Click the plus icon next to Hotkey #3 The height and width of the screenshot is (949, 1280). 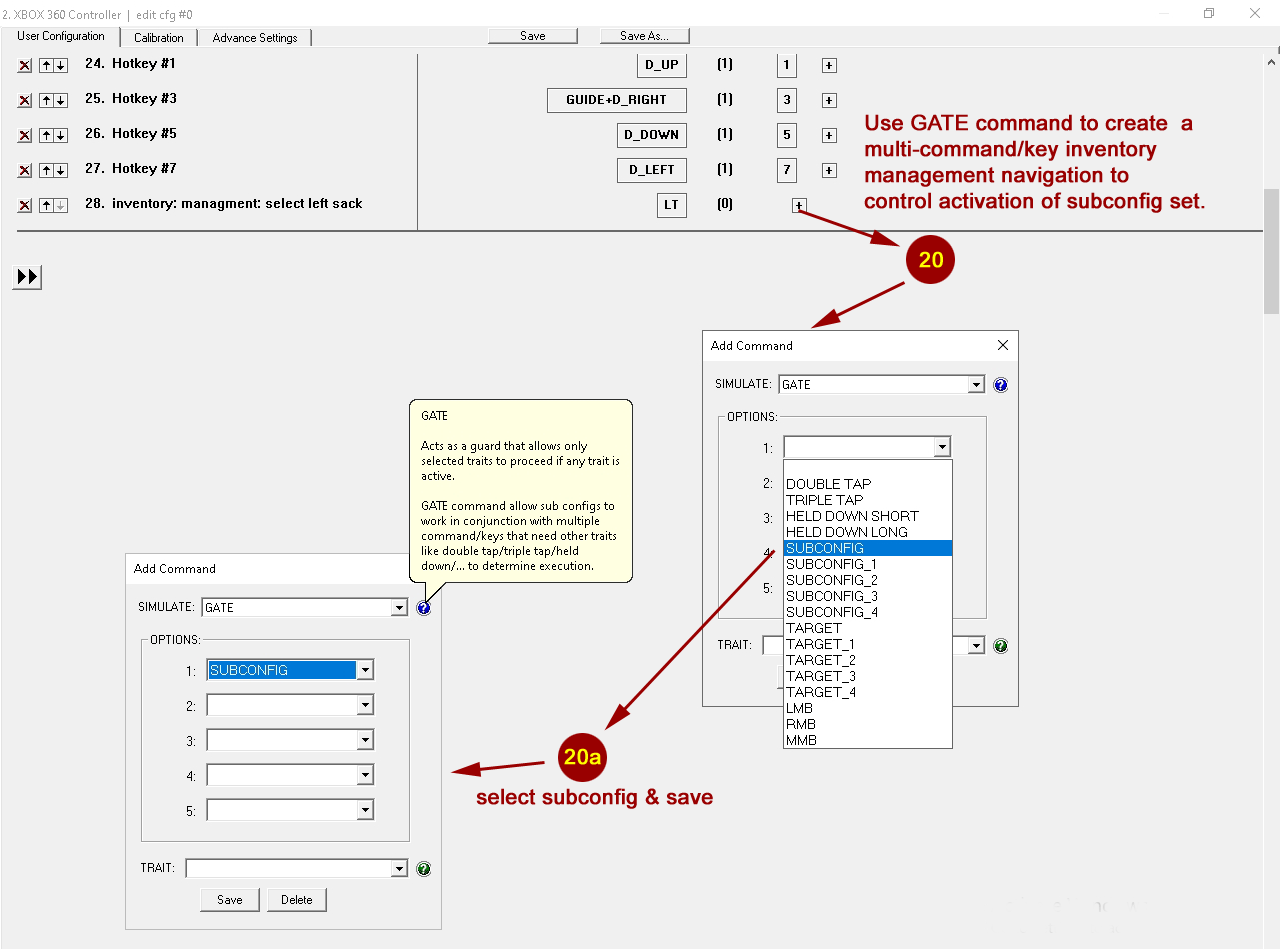coord(829,100)
